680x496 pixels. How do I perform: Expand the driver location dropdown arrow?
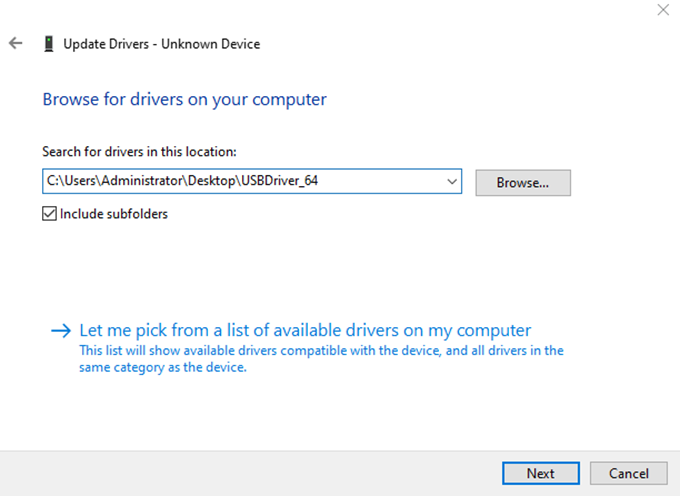452,181
